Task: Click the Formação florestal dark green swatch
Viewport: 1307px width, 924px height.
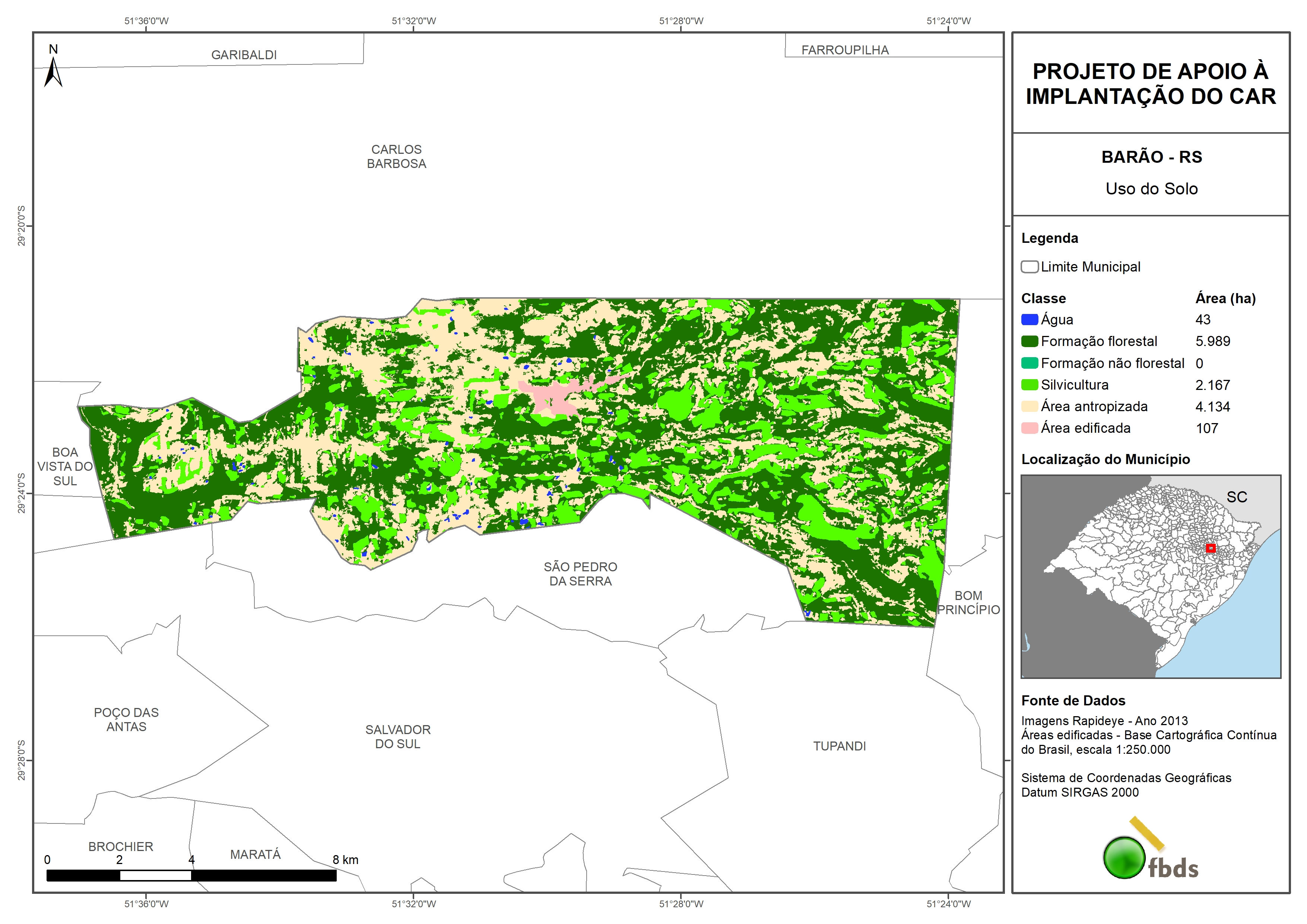Action: coord(1029,342)
